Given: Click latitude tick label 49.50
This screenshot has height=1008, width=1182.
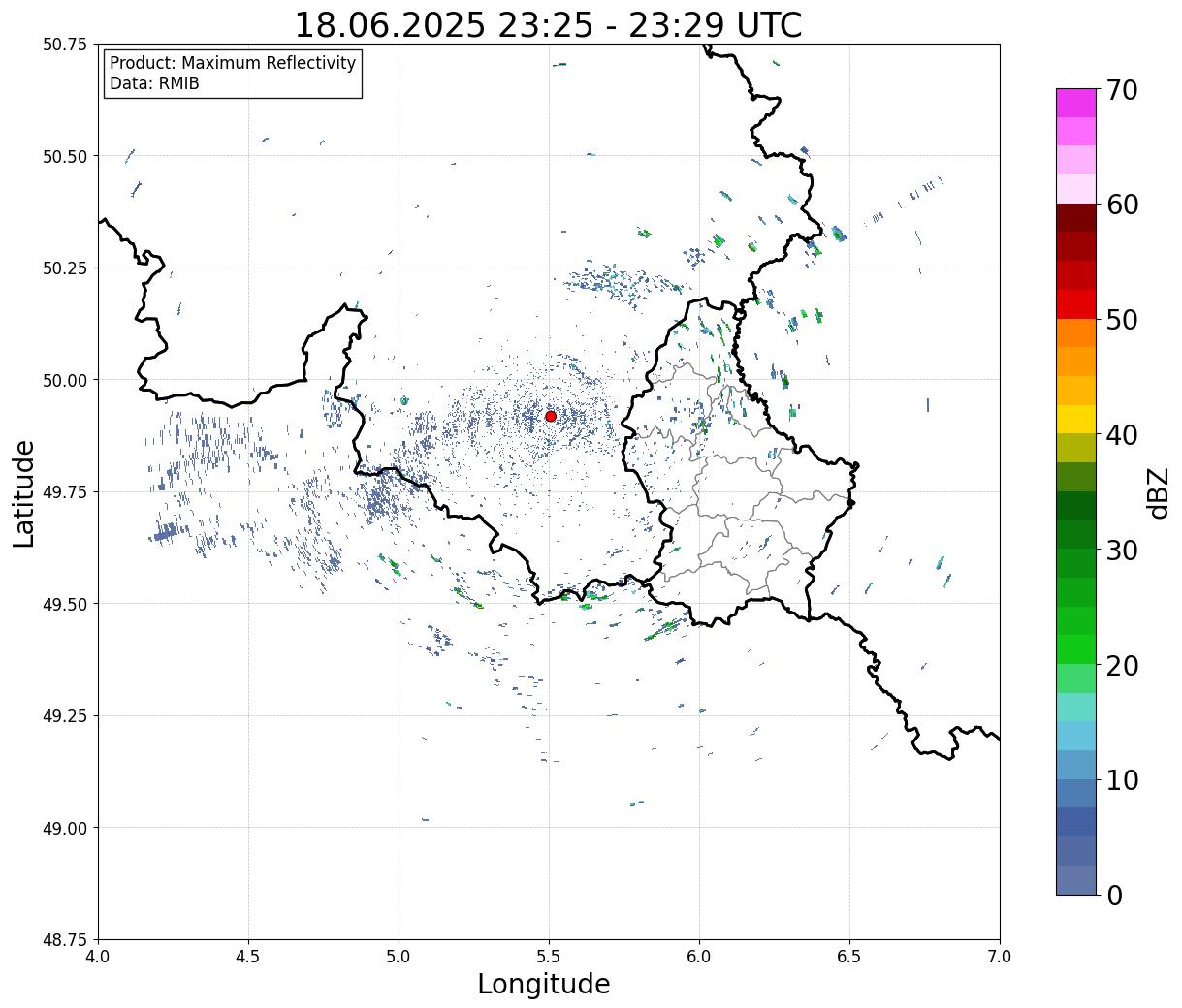Looking at the screenshot, I should point(64,604).
